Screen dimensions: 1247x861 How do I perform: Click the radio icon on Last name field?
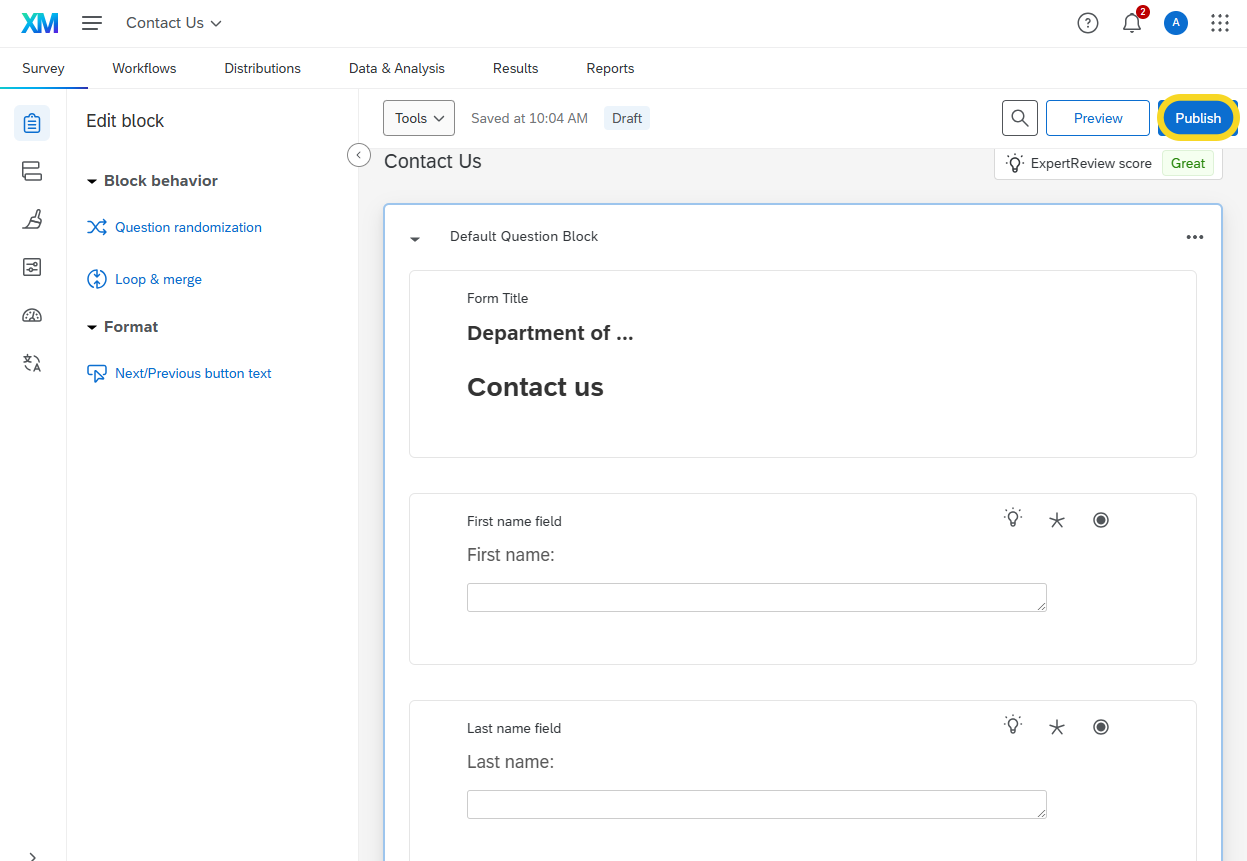[x=1101, y=727]
